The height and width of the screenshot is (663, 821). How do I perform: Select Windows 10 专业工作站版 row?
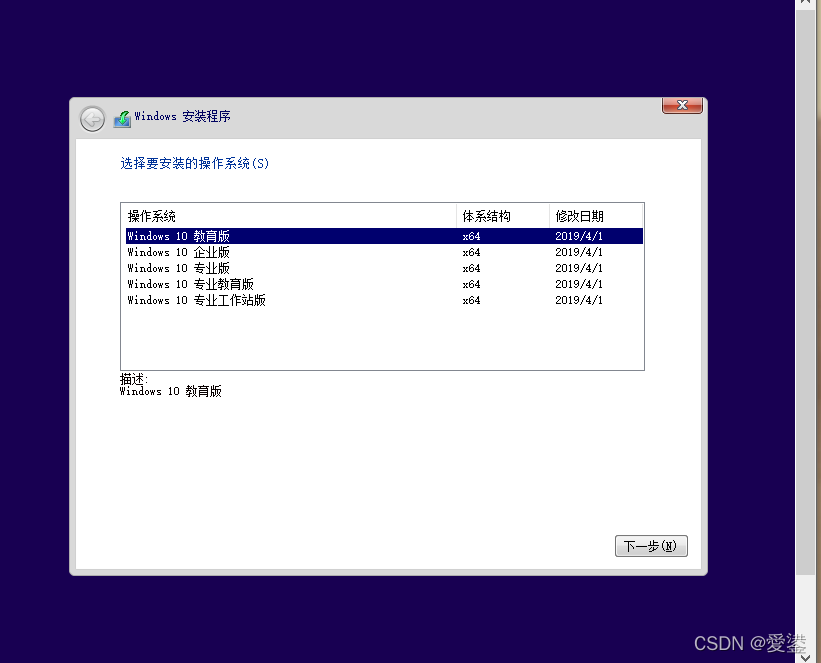pyautogui.click(x=384, y=300)
